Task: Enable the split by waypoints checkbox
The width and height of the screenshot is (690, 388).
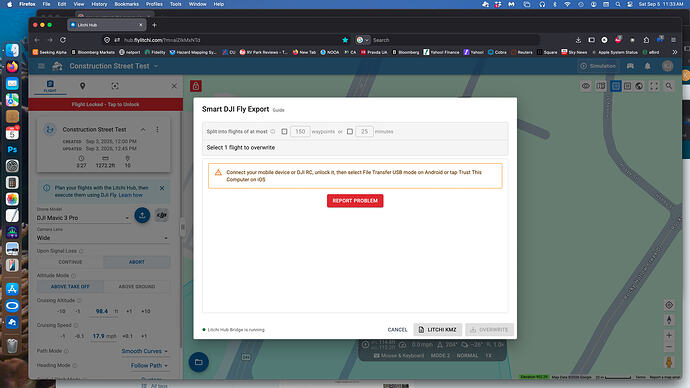Action: pos(284,132)
